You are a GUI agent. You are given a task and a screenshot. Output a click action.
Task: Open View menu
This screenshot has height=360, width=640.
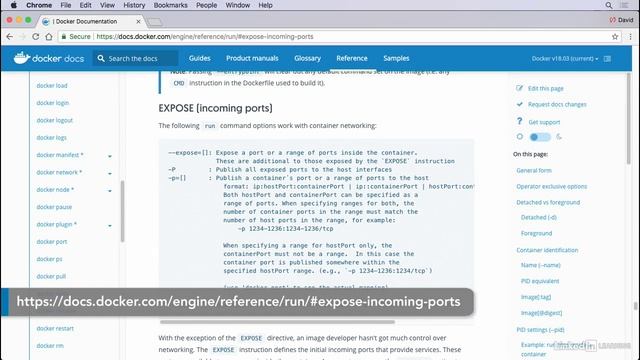107,5
